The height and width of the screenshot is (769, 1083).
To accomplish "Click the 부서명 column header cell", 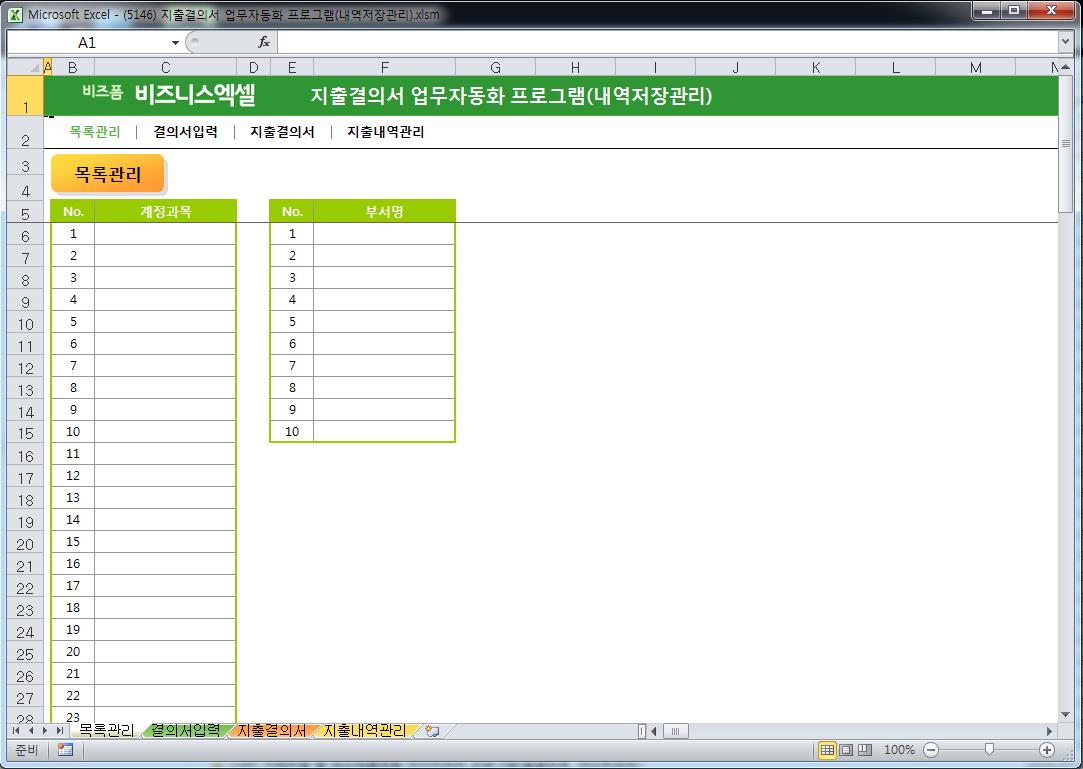I will [384, 211].
